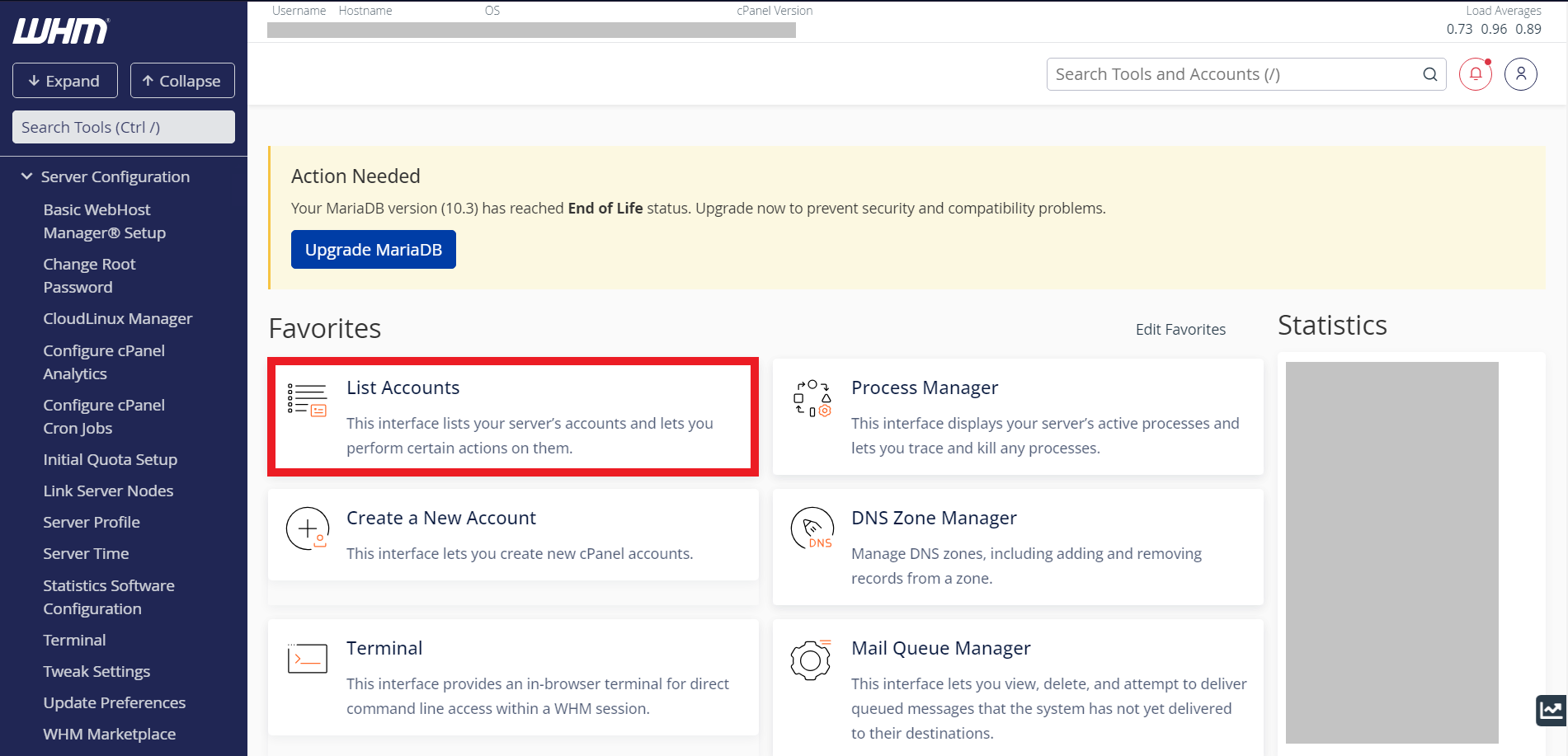The image size is (1568, 756).
Task: Open the user account profile icon
Action: (x=1521, y=74)
